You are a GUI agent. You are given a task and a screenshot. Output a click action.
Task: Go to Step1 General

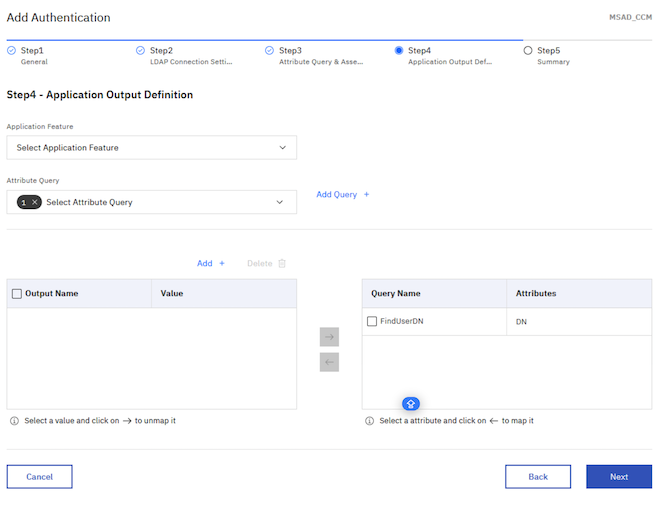[x=28, y=56]
